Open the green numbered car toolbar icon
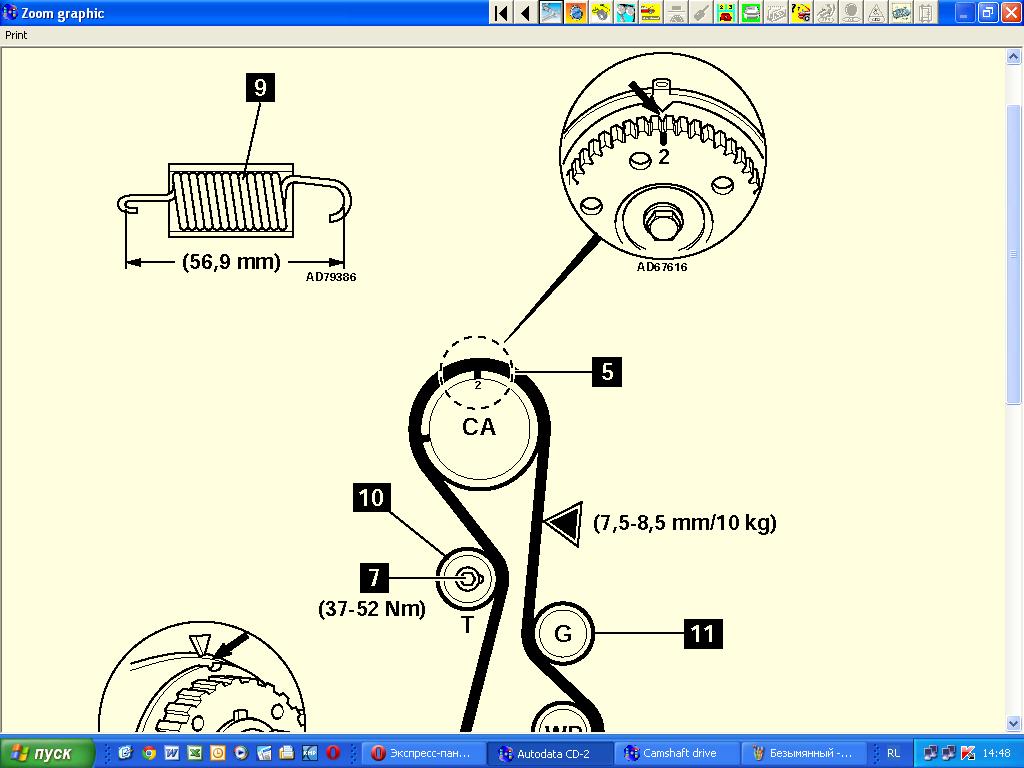 726,12
